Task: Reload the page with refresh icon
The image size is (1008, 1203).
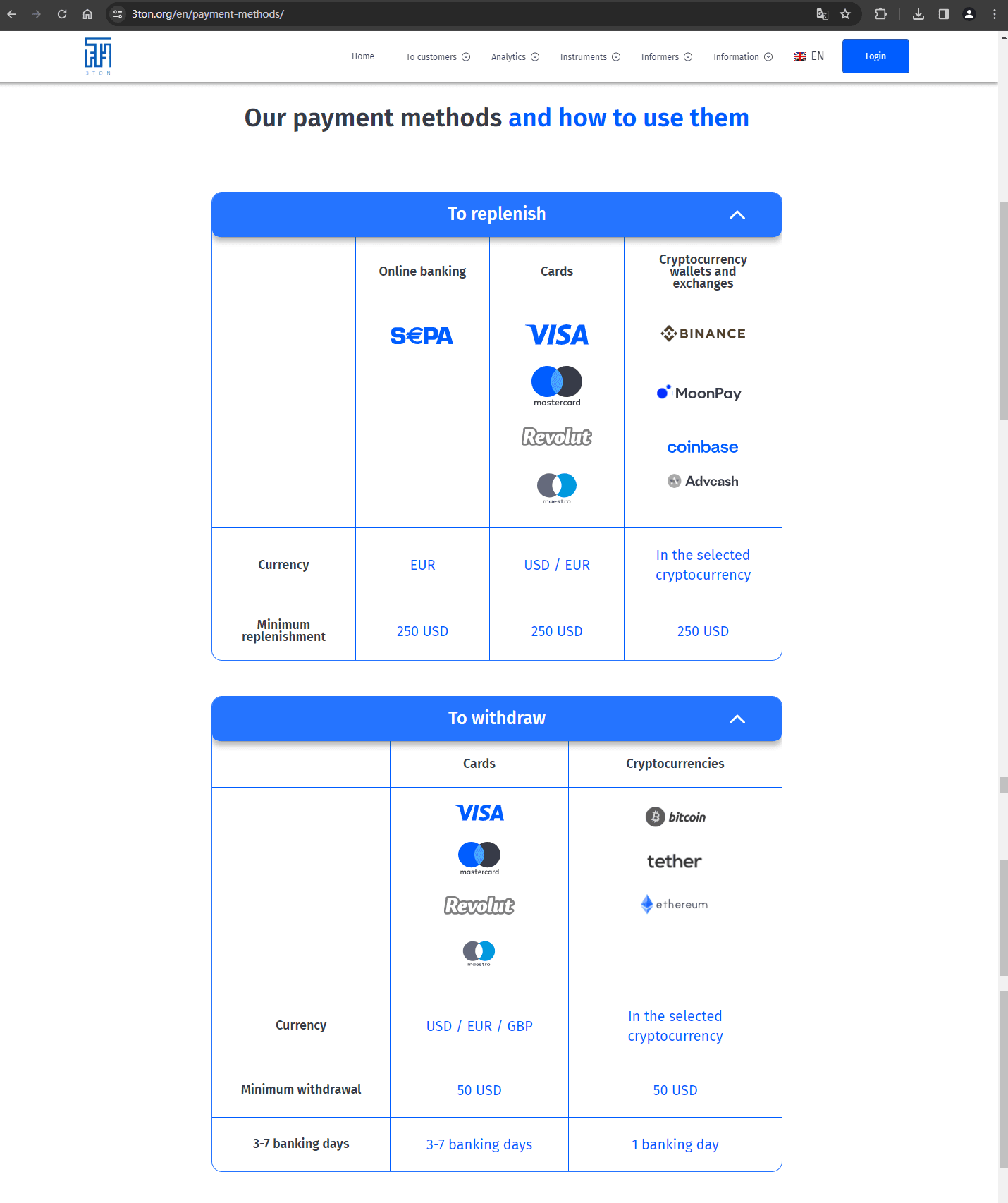Action: pos(62,14)
